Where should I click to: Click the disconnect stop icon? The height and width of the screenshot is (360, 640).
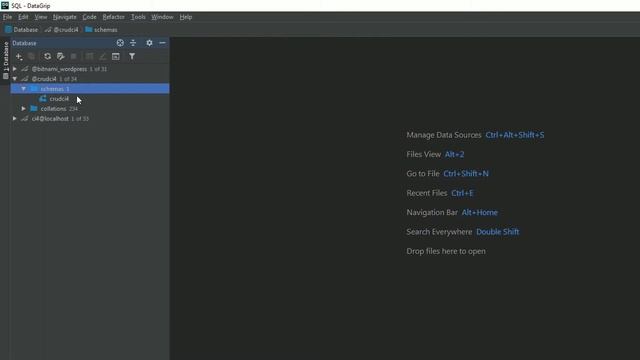[x=73, y=56]
